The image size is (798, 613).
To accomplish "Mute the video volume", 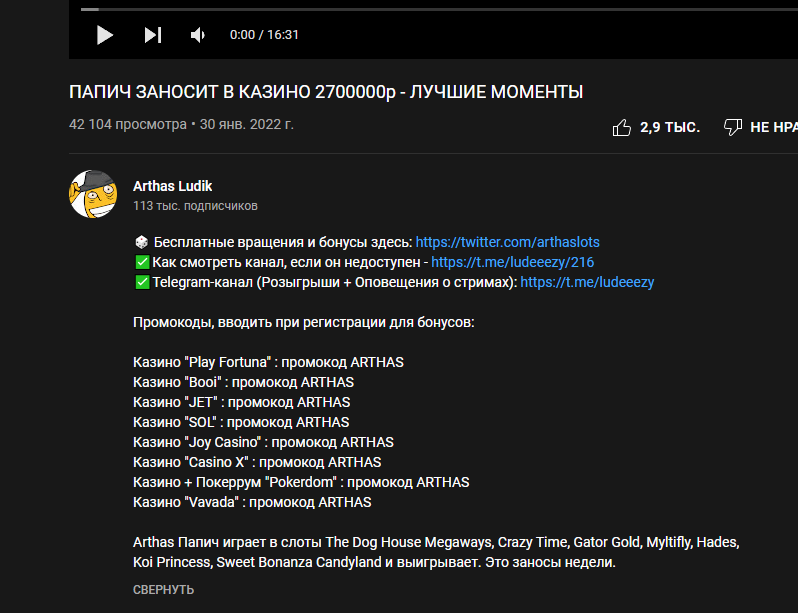I will pos(198,35).
